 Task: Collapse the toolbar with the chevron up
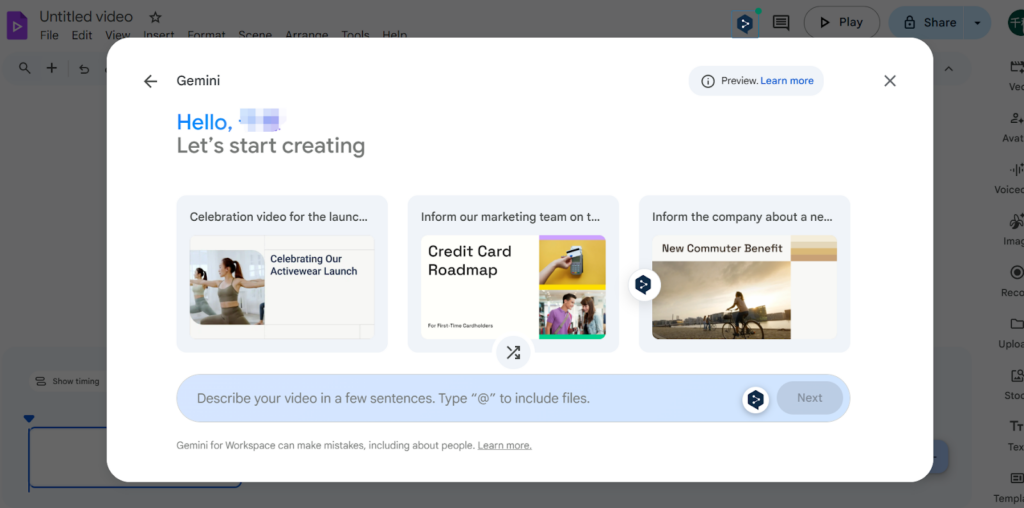[x=949, y=68]
